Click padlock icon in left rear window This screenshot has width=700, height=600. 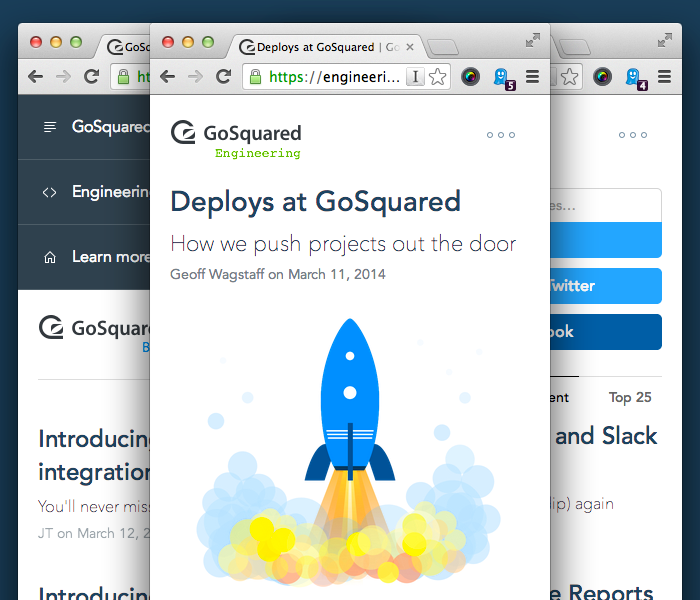[x=123, y=77]
